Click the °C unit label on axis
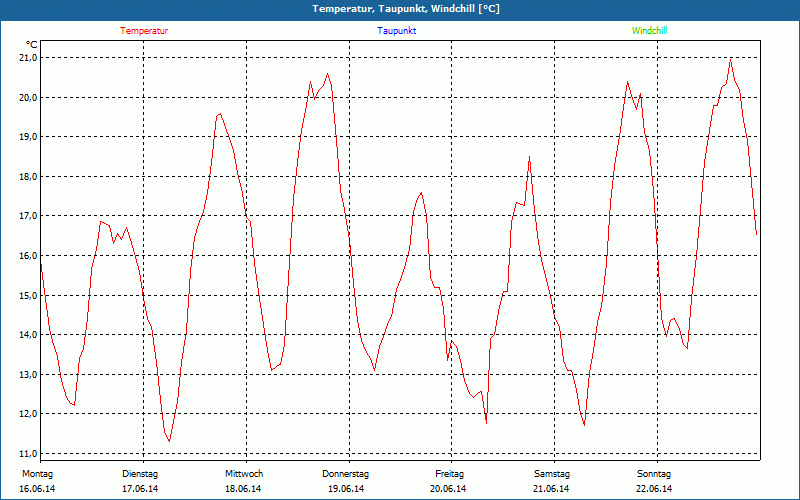 click(x=32, y=44)
